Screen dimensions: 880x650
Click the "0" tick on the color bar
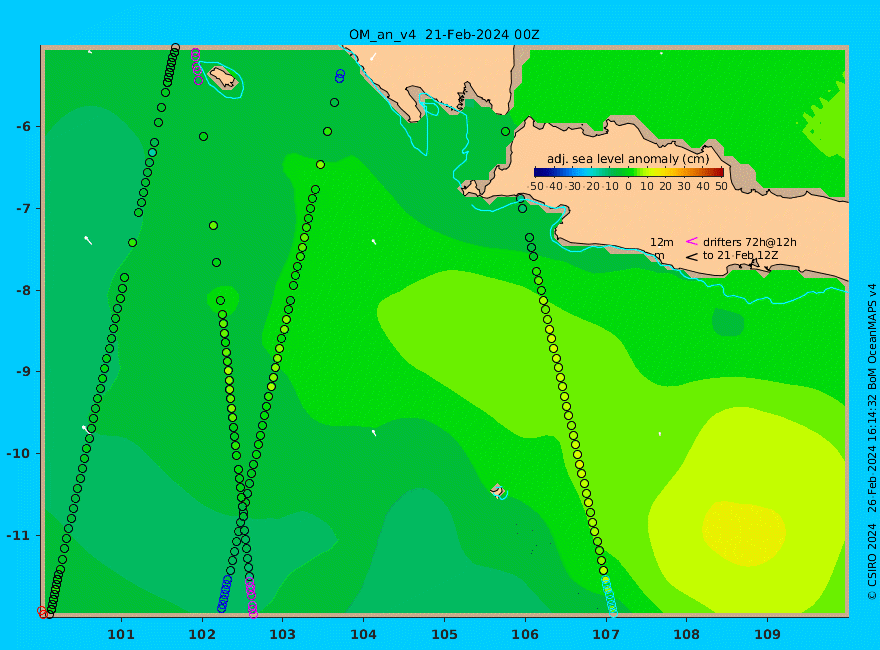629,186
